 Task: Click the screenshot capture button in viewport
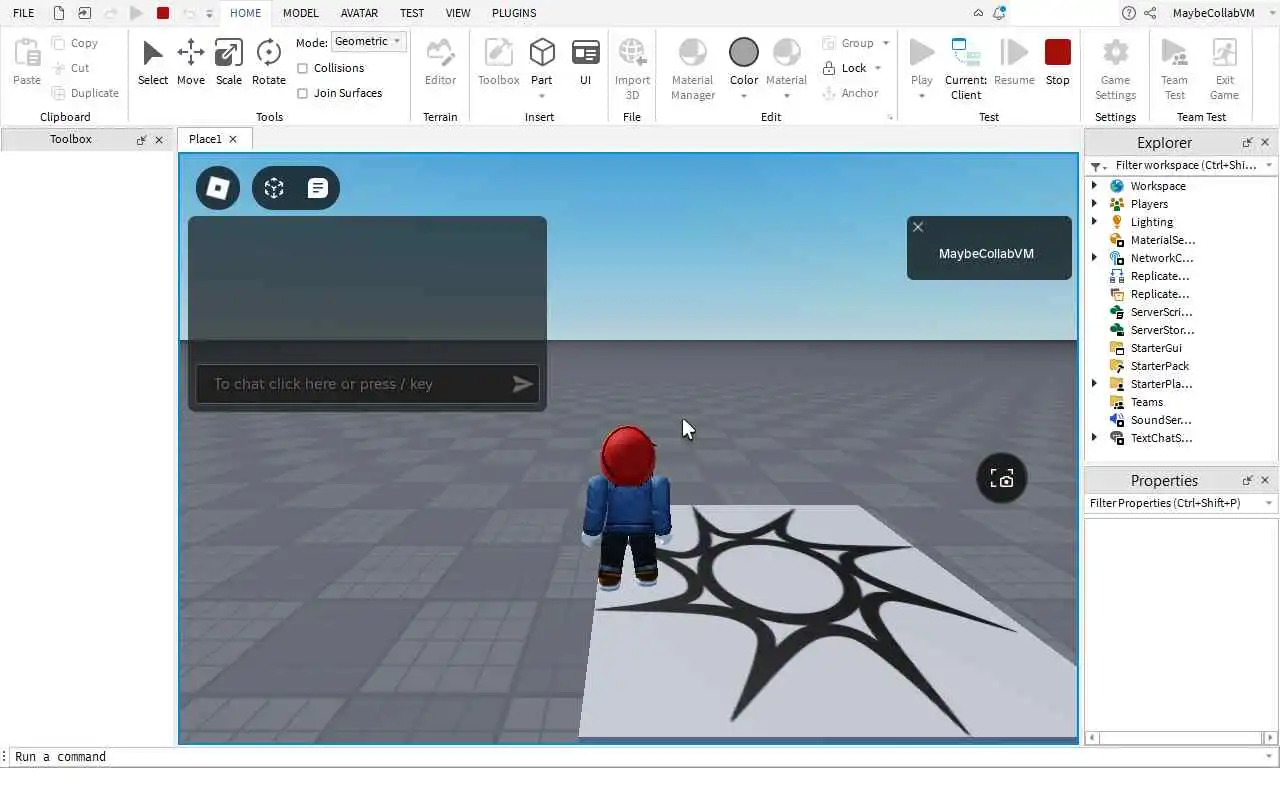1001,479
